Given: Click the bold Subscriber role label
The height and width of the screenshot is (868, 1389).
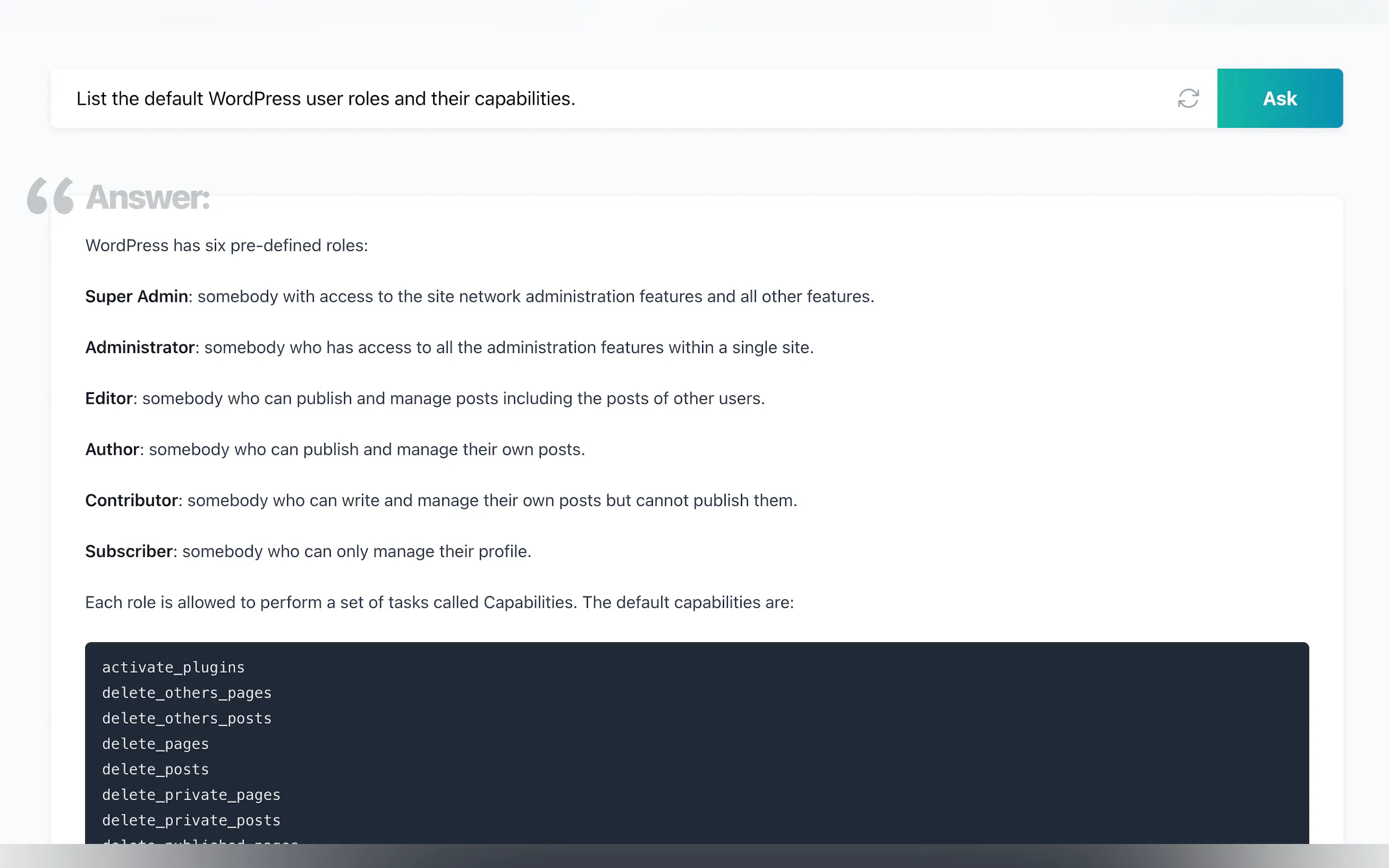Looking at the screenshot, I should pyautogui.click(x=129, y=552).
